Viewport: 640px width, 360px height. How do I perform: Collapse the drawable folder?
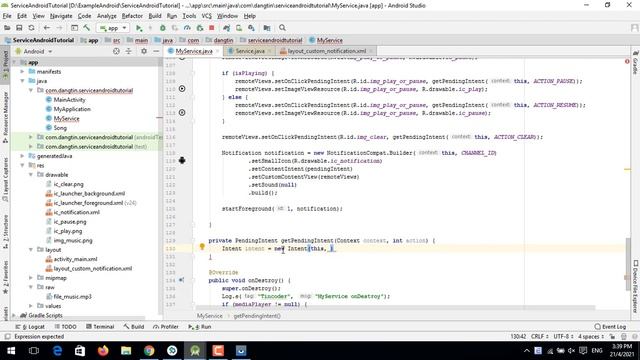coord(31,175)
